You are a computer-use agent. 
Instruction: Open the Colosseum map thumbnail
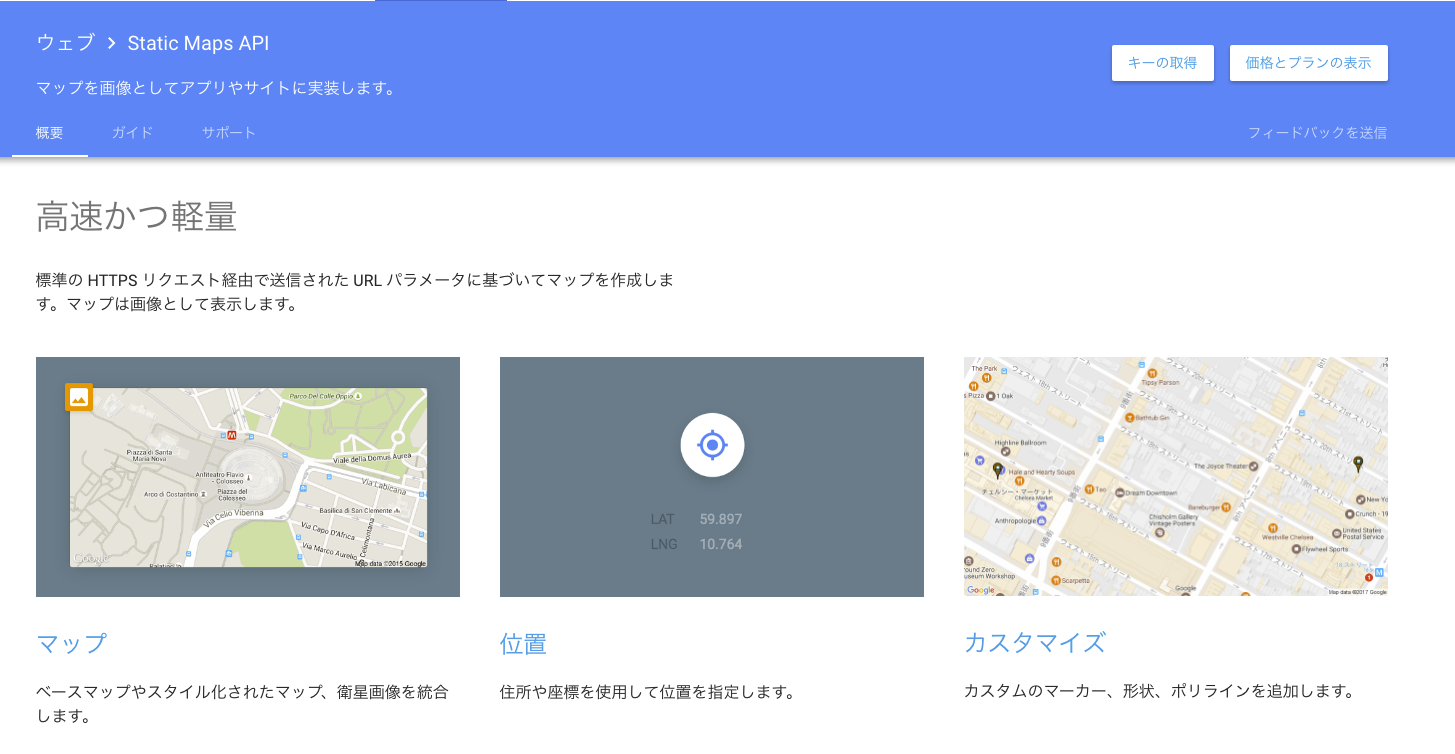pos(248,477)
